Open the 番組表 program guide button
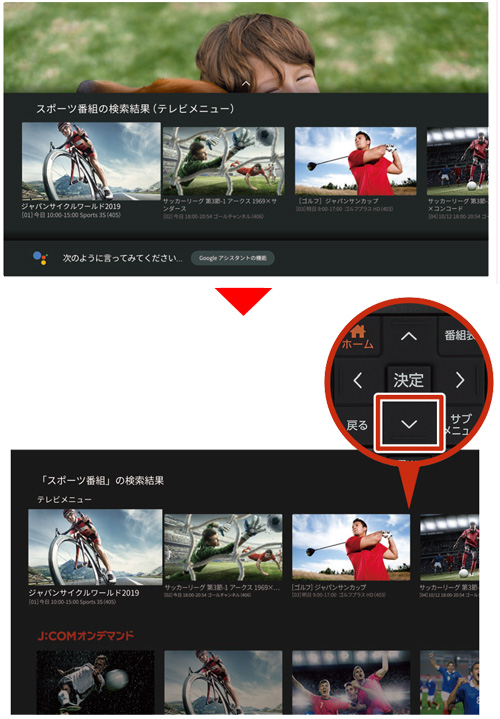This screenshot has width=500, height=719. pos(459,336)
